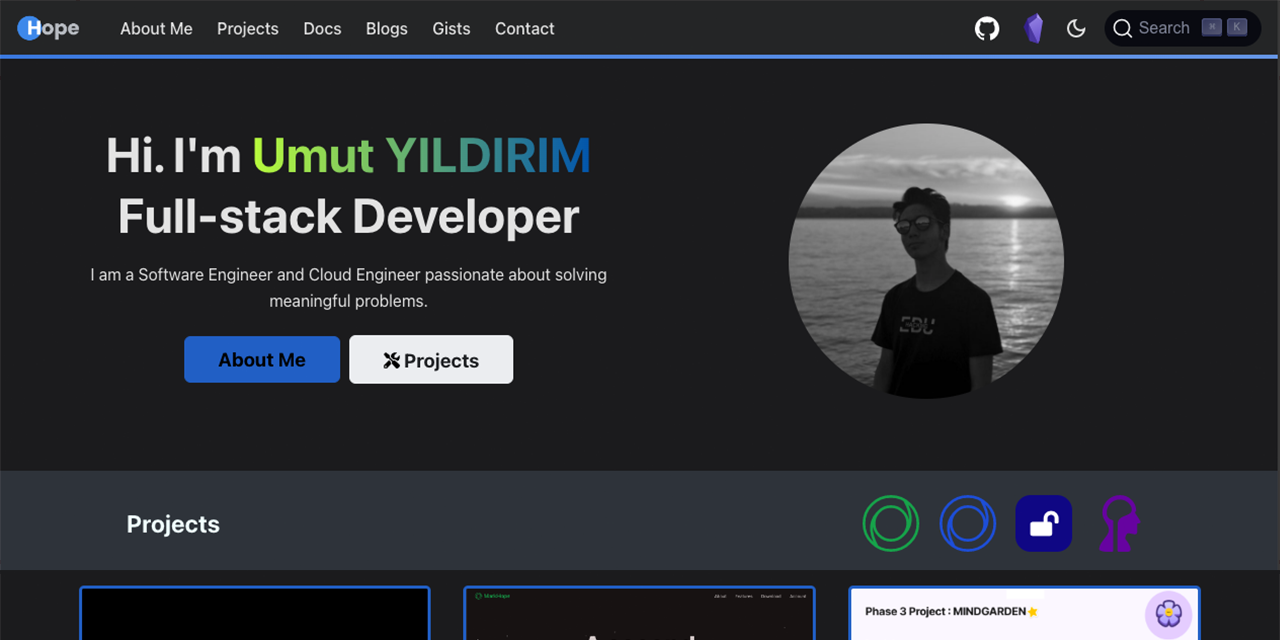Click the Hope logo in the navbar
The height and width of the screenshot is (640, 1280).
click(x=48, y=28)
